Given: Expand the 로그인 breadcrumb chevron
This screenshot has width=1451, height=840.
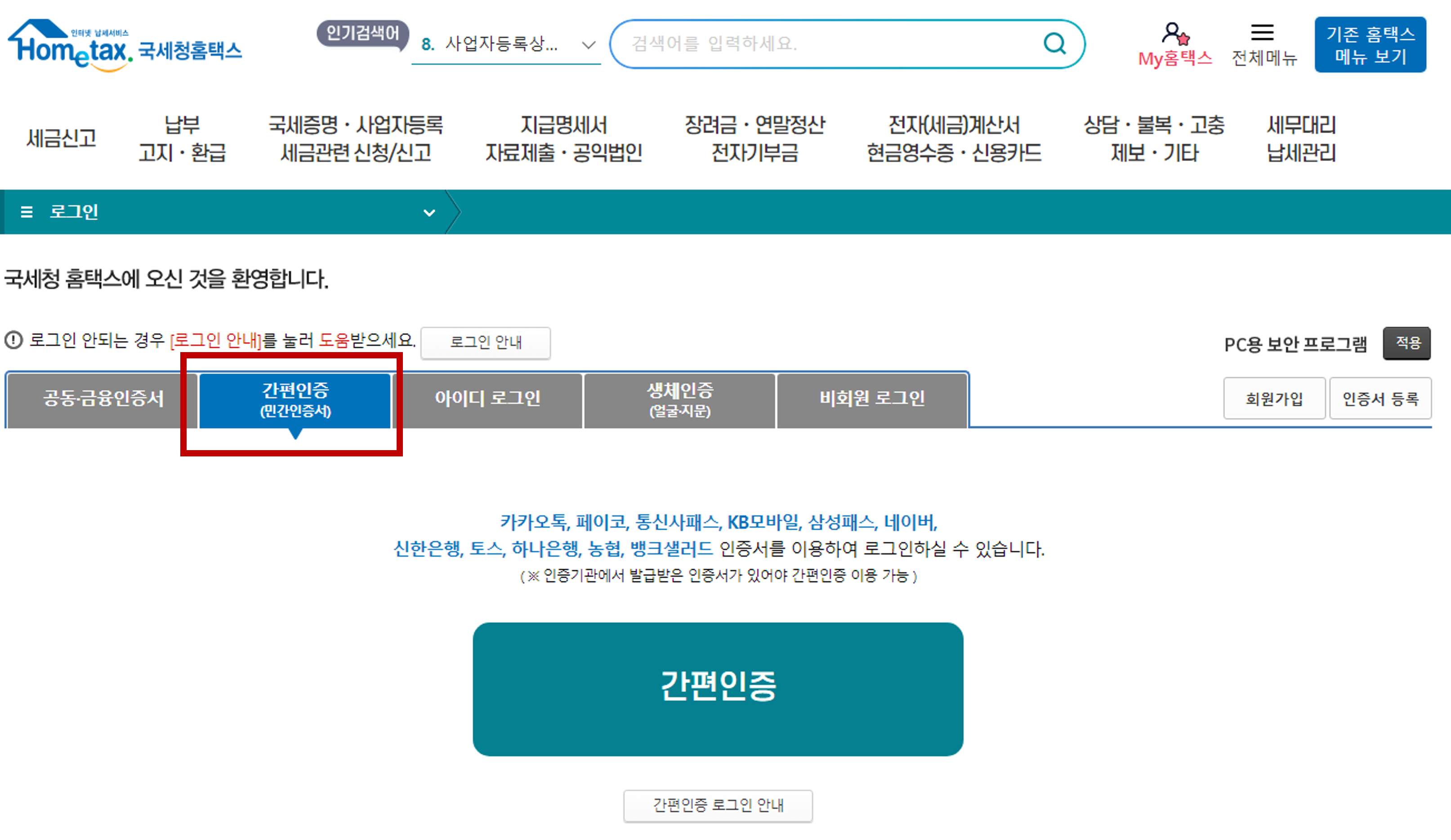Looking at the screenshot, I should 429,212.
